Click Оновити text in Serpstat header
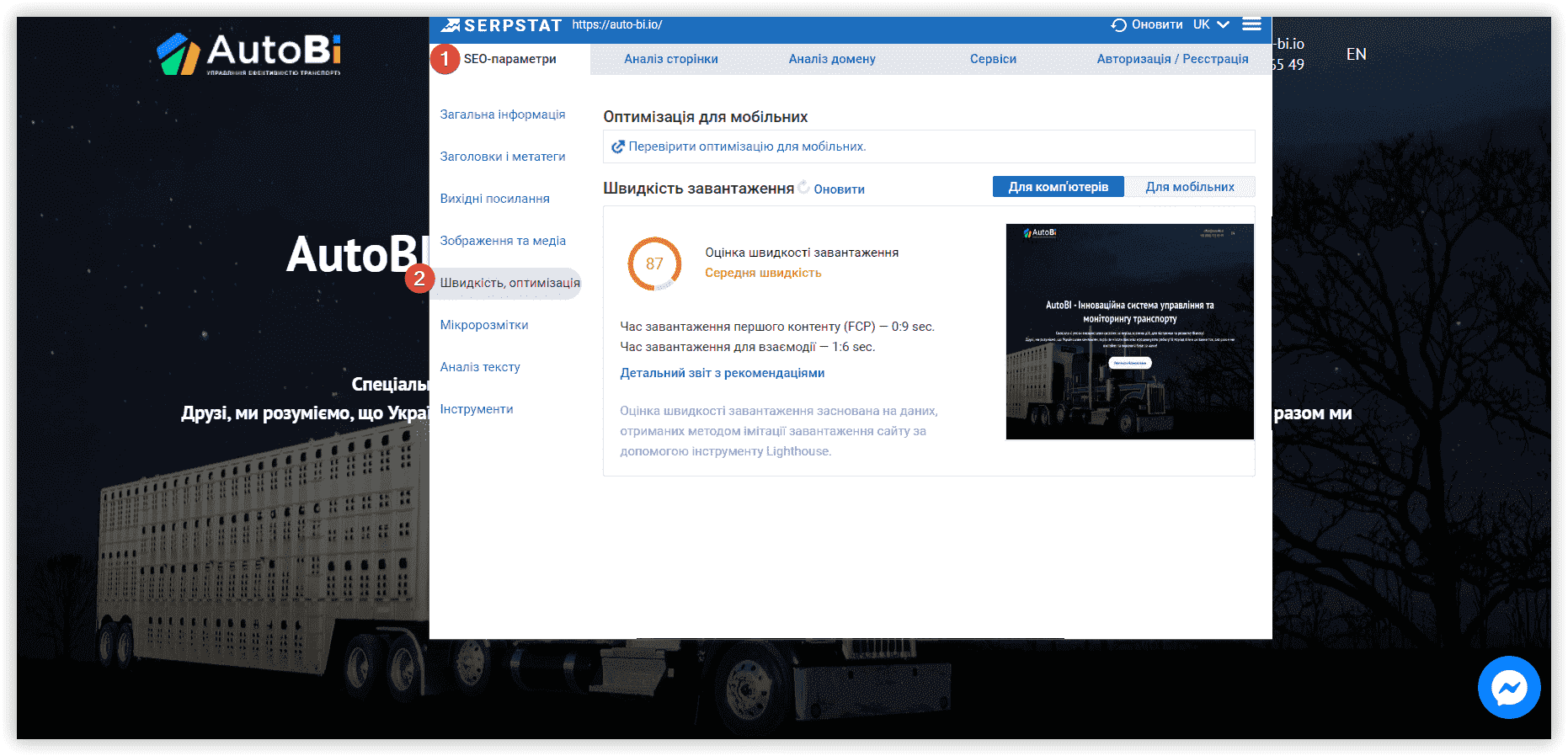This screenshot has width=1568, height=756. tap(1157, 24)
